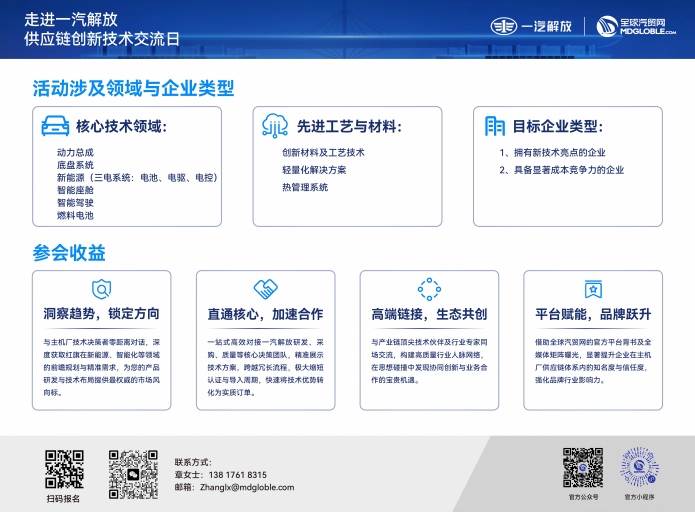Click the car icon beside 核心技术领域

pyautogui.click(x=55, y=126)
